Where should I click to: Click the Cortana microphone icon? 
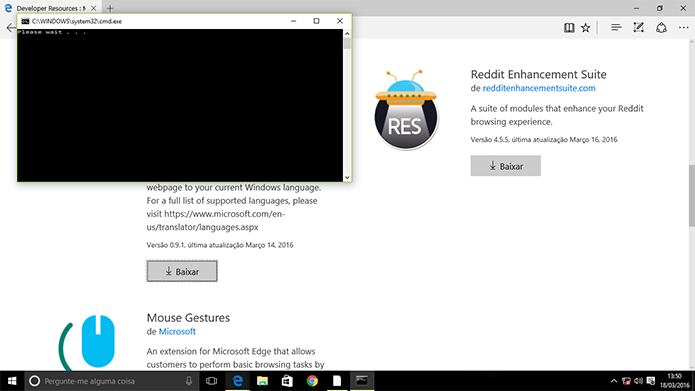tap(189, 381)
